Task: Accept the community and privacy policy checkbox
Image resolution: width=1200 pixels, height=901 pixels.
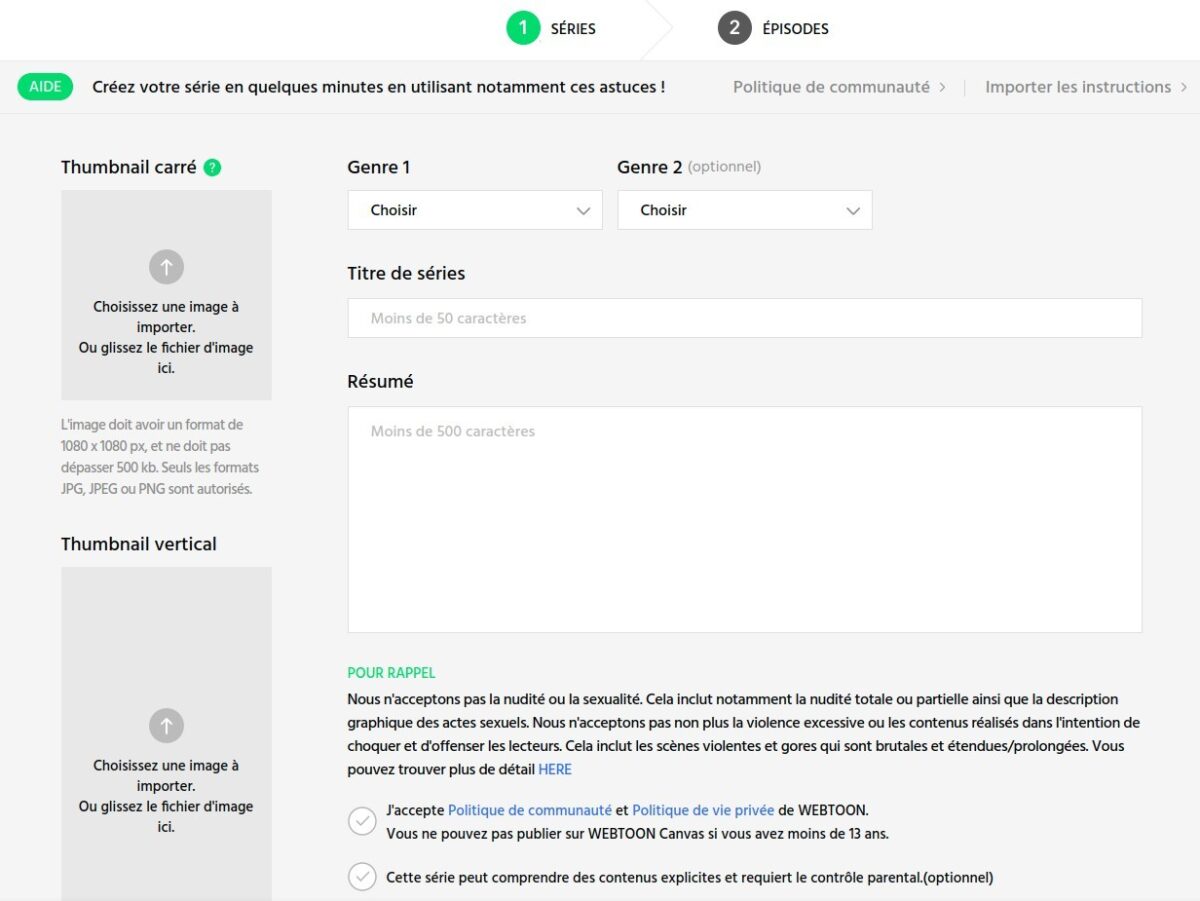Action: pos(362,820)
